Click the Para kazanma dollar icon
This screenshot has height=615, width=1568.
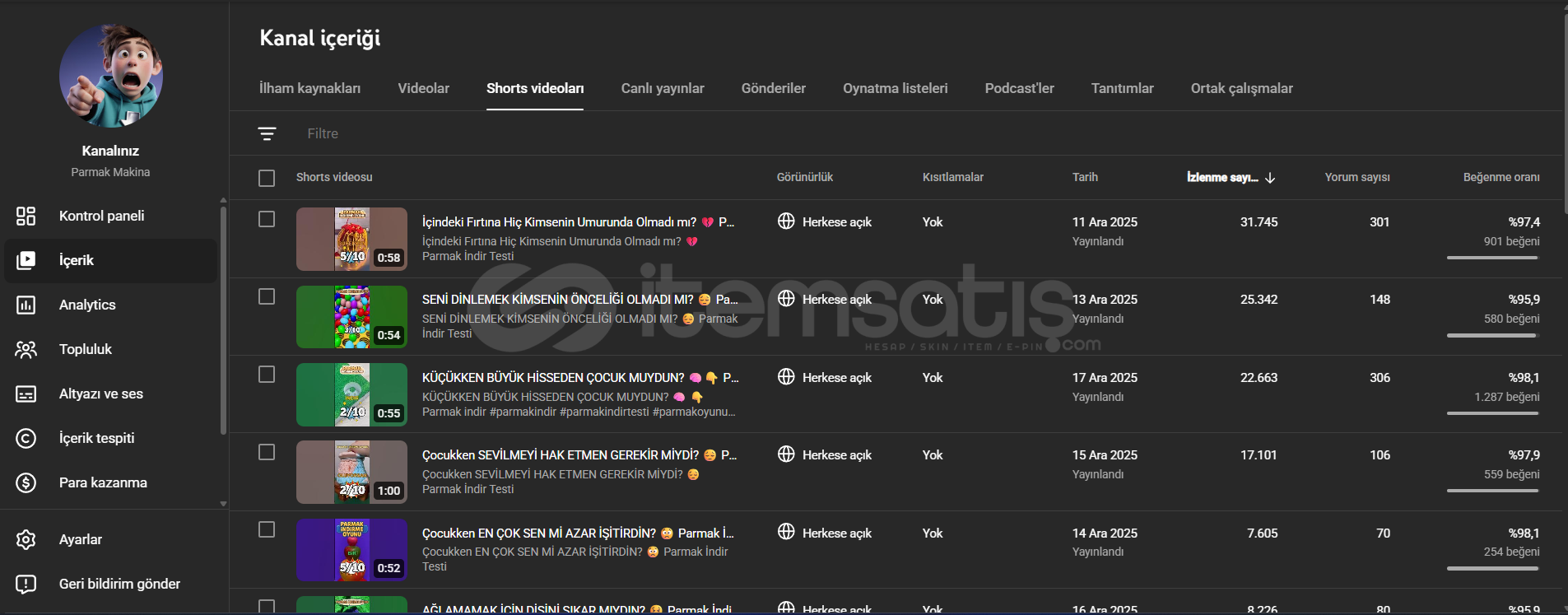(x=26, y=482)
